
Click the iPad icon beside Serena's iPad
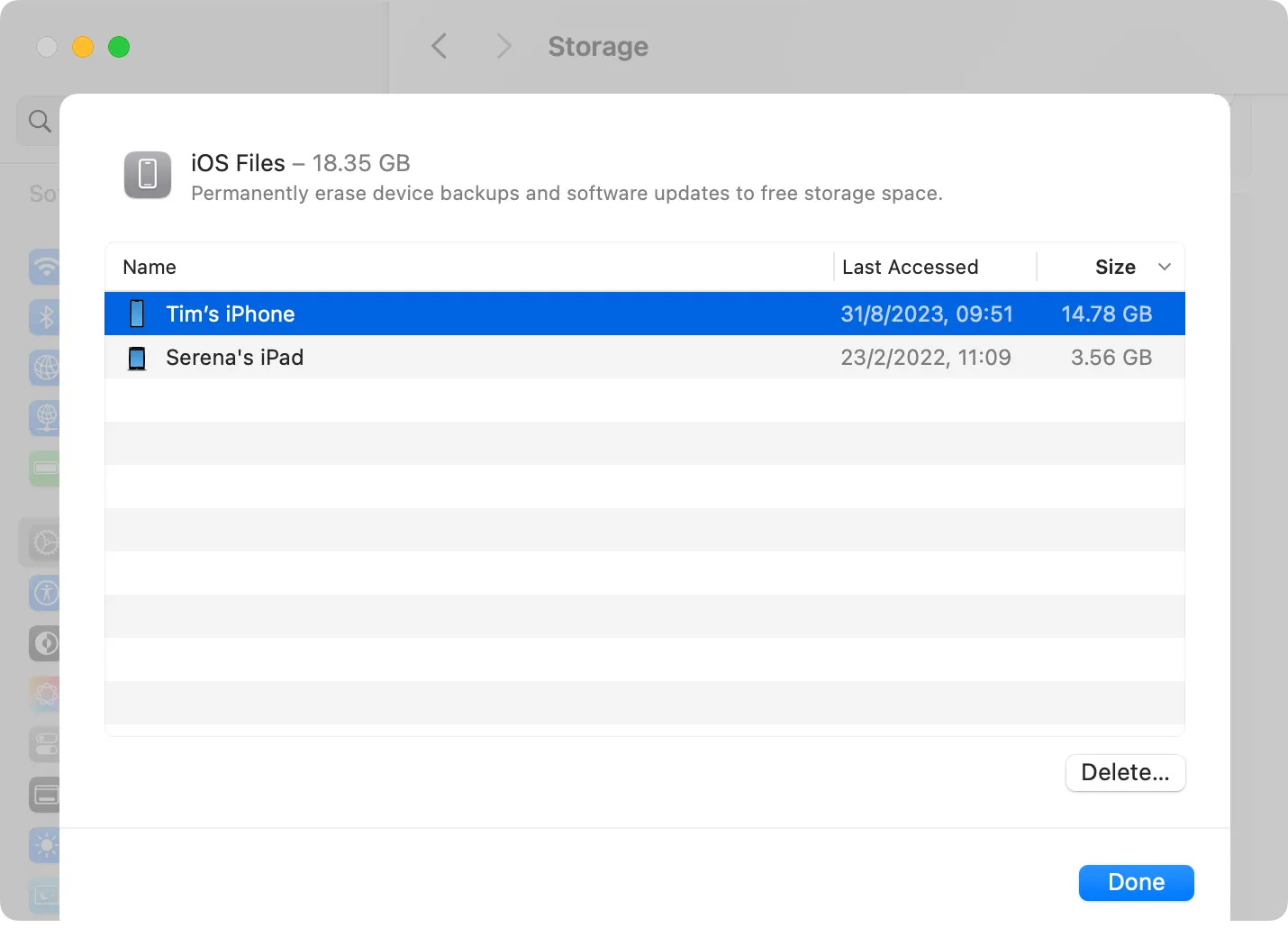point(136,358)
